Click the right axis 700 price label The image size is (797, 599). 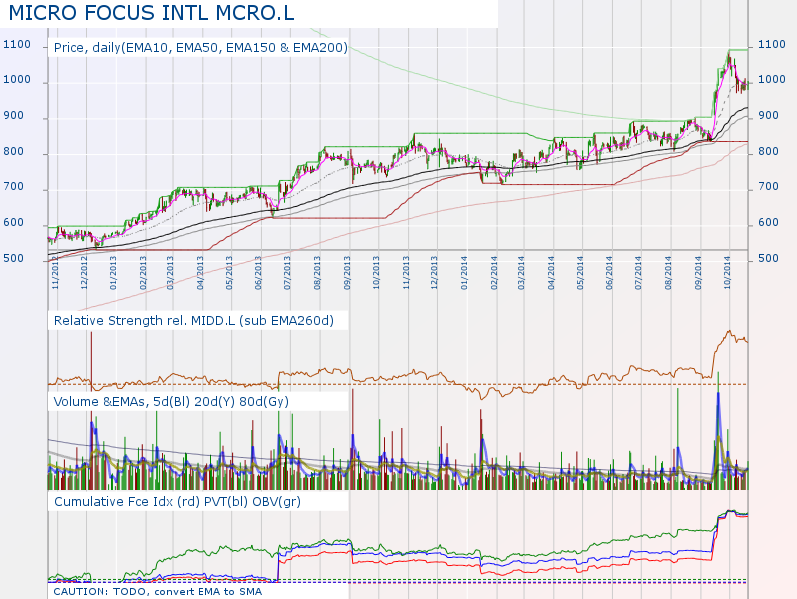tap(769, 187)
